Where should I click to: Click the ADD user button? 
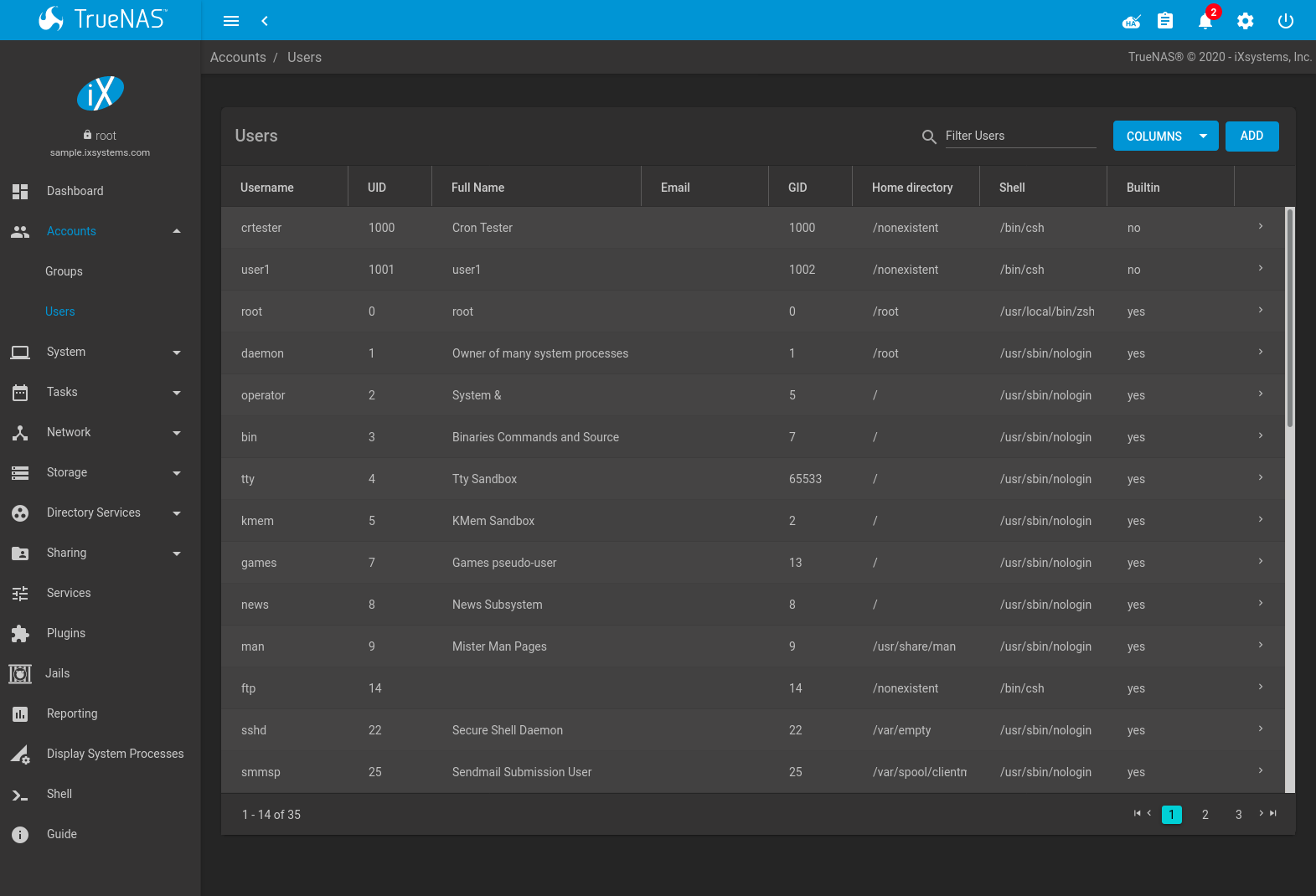pos(1251,136)
